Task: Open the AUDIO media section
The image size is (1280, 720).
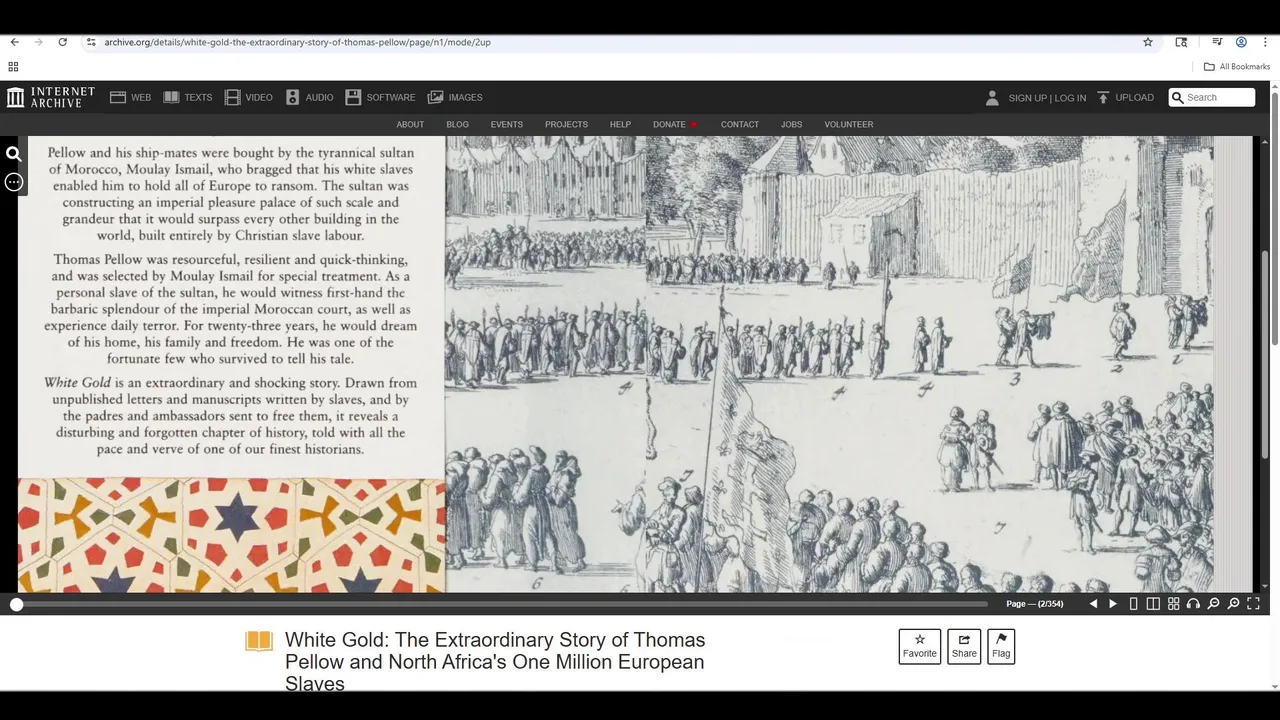Action: tap(309, 97)
